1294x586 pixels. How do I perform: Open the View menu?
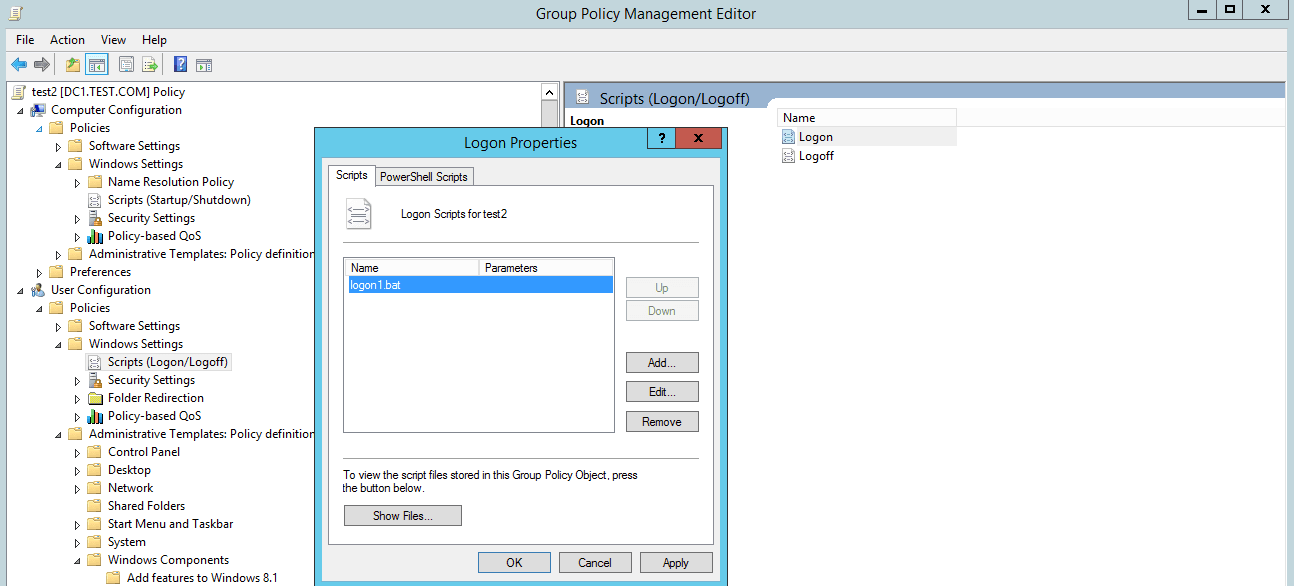pos(114,40)
